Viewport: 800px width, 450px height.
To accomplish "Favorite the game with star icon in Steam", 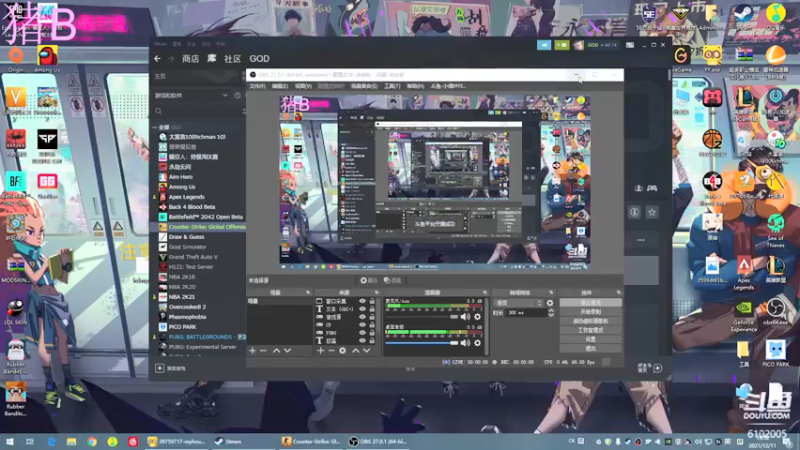I will click(652, 212).
